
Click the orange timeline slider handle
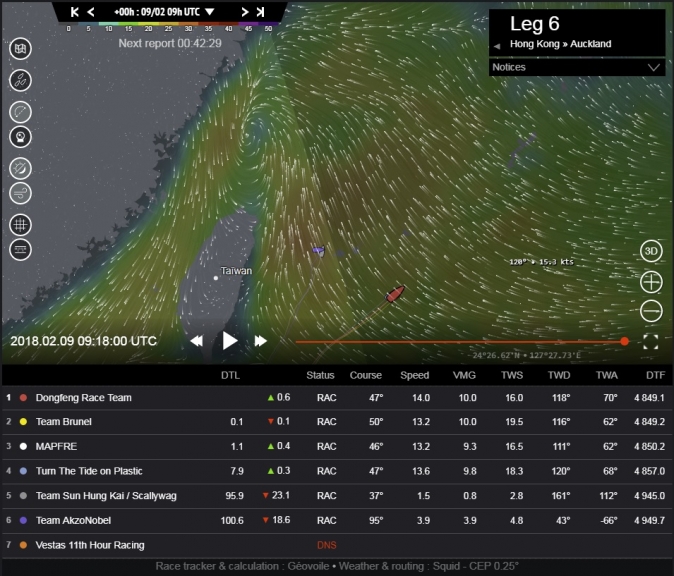(625, 341)
